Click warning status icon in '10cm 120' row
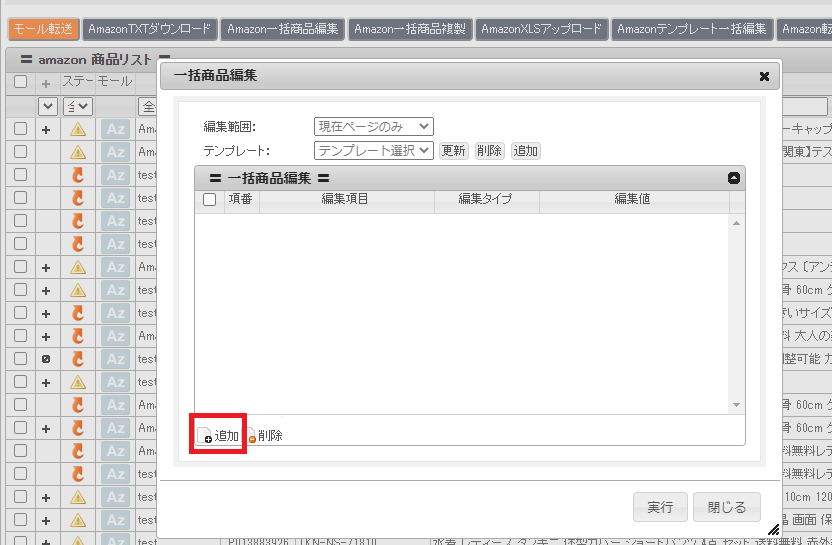The height and width of the screenshot is (545, 832). click(78, 497)
